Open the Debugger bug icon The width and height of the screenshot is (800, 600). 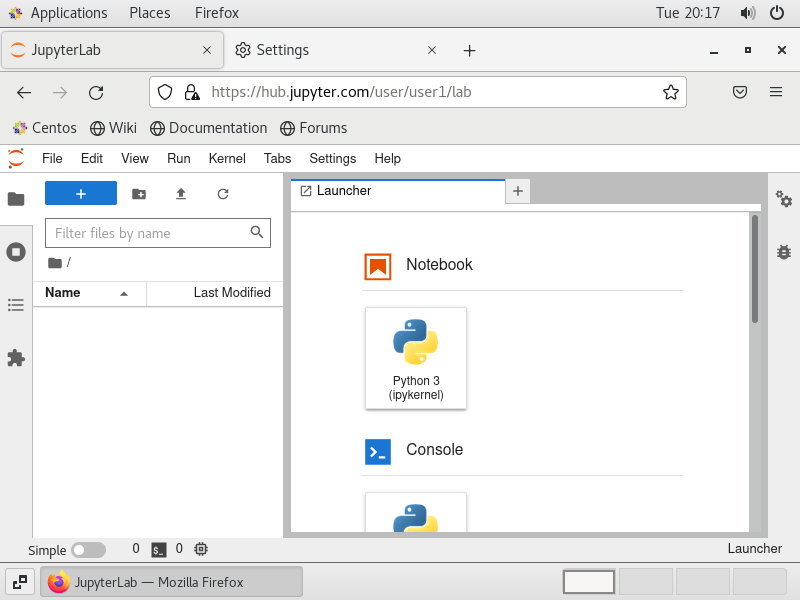784,252
